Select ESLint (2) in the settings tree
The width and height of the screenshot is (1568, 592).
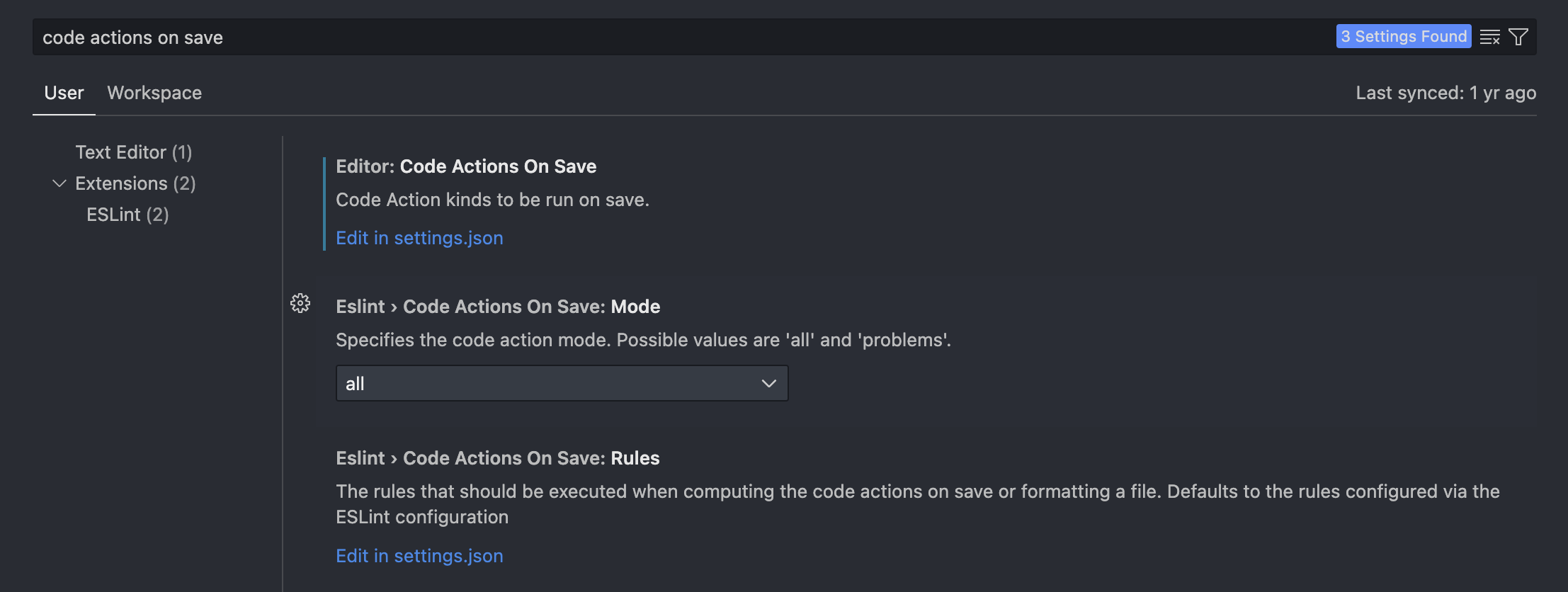click(127, 215)
